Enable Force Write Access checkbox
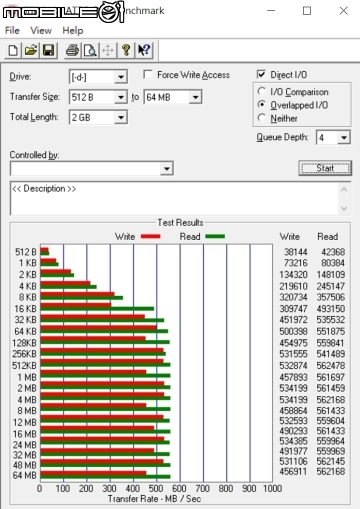The image size is (360, 509). click(148, 74)
